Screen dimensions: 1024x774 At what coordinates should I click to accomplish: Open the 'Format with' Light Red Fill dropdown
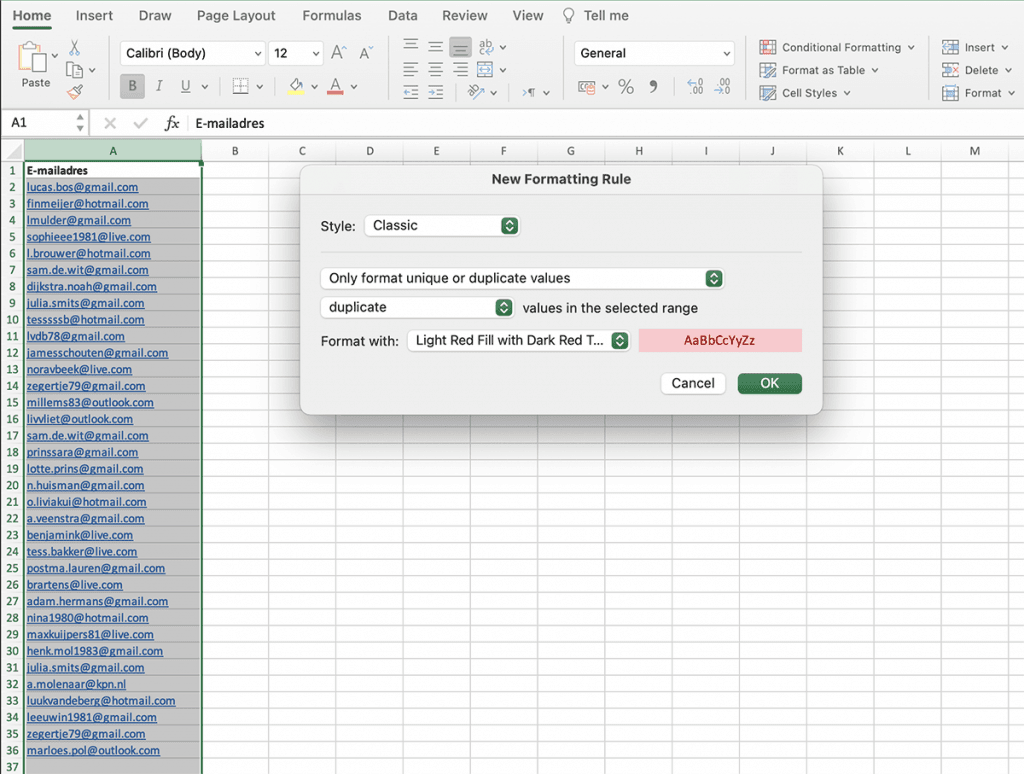[518, 341]
